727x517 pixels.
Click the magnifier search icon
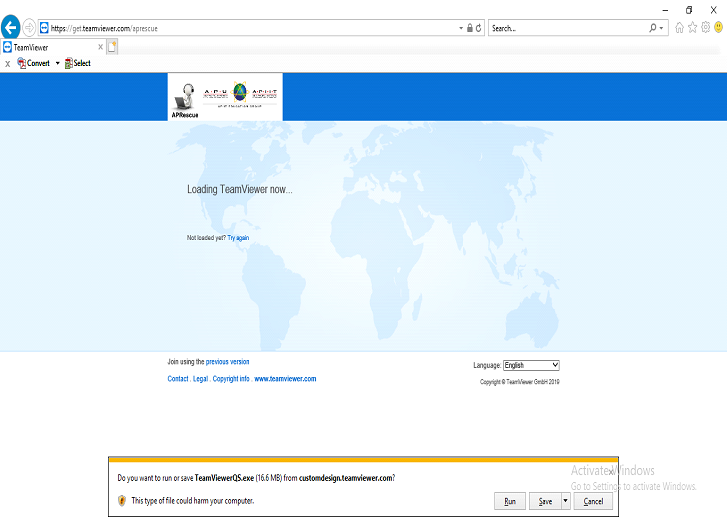(x=653, y=28)
